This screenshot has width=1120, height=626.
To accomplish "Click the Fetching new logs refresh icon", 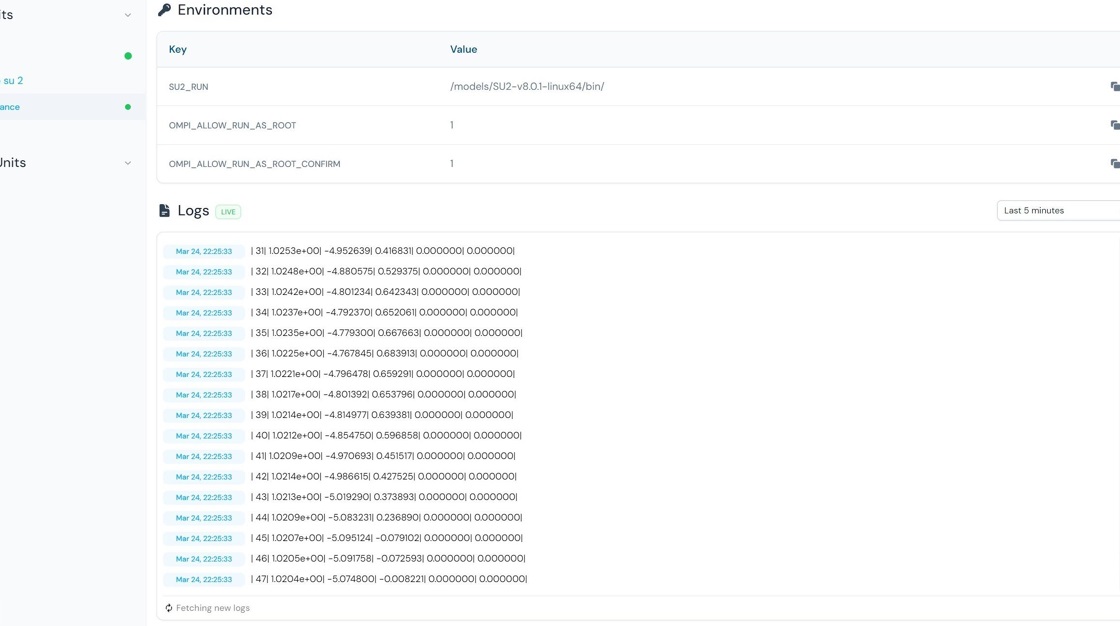I will 169,608.
